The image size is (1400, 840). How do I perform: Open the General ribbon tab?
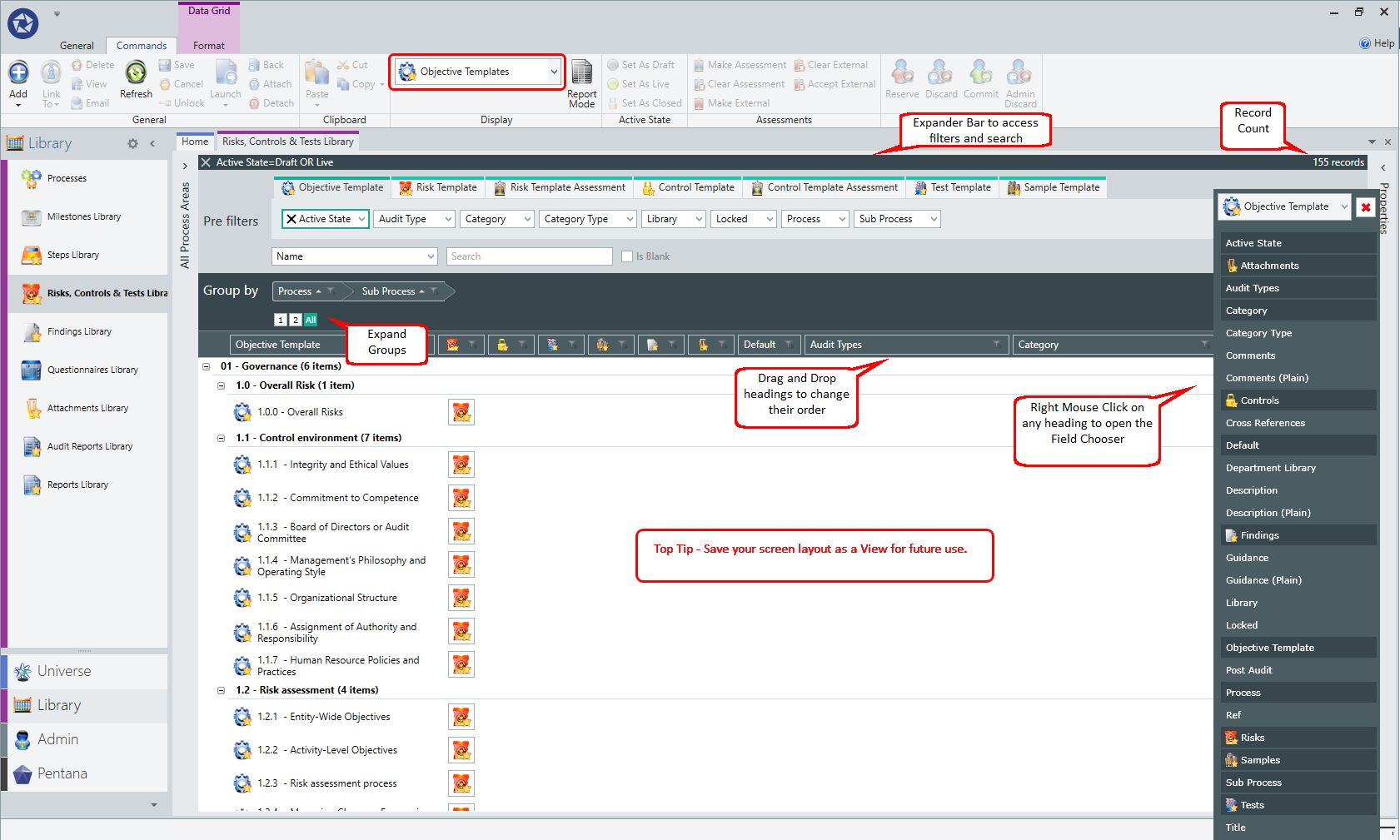pyautogui.click(x=77, y=46)
